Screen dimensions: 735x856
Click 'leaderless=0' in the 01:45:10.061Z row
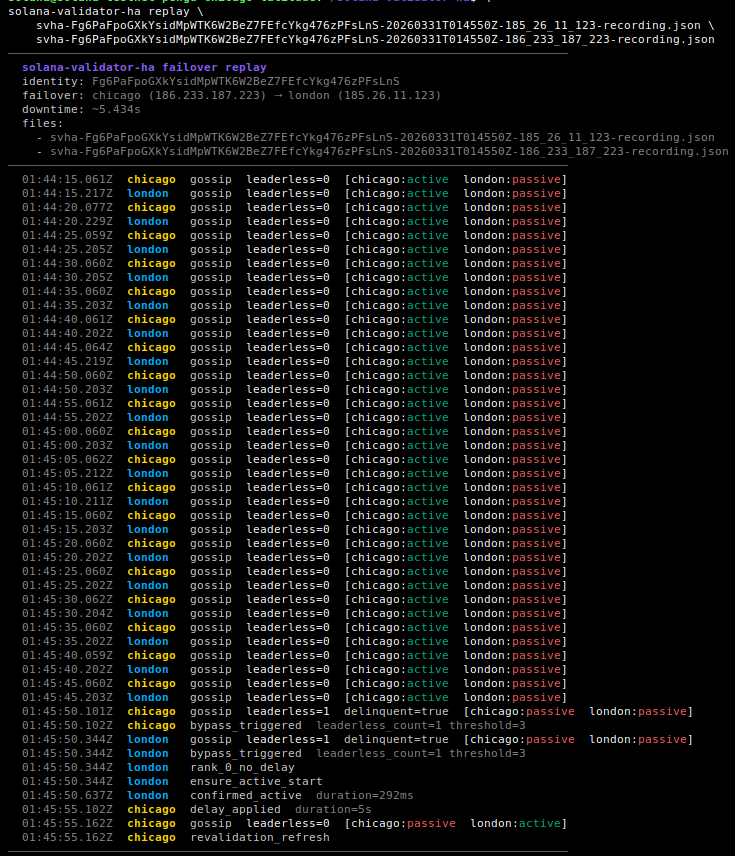coord(288,488)
